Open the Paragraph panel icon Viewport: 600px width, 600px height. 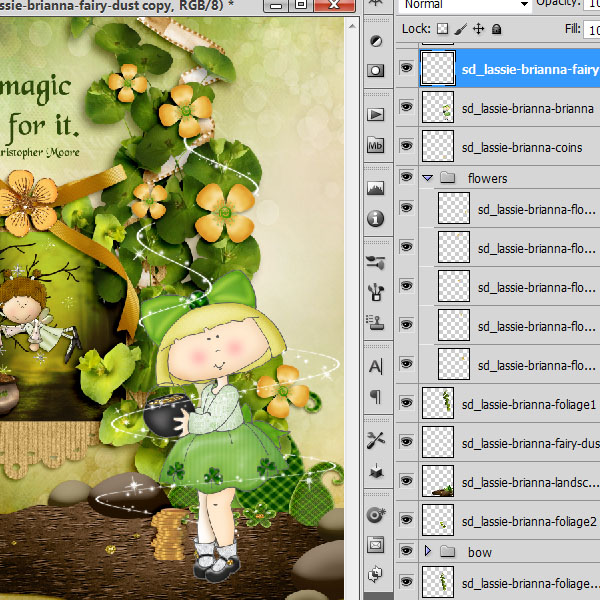coord(376,396)
